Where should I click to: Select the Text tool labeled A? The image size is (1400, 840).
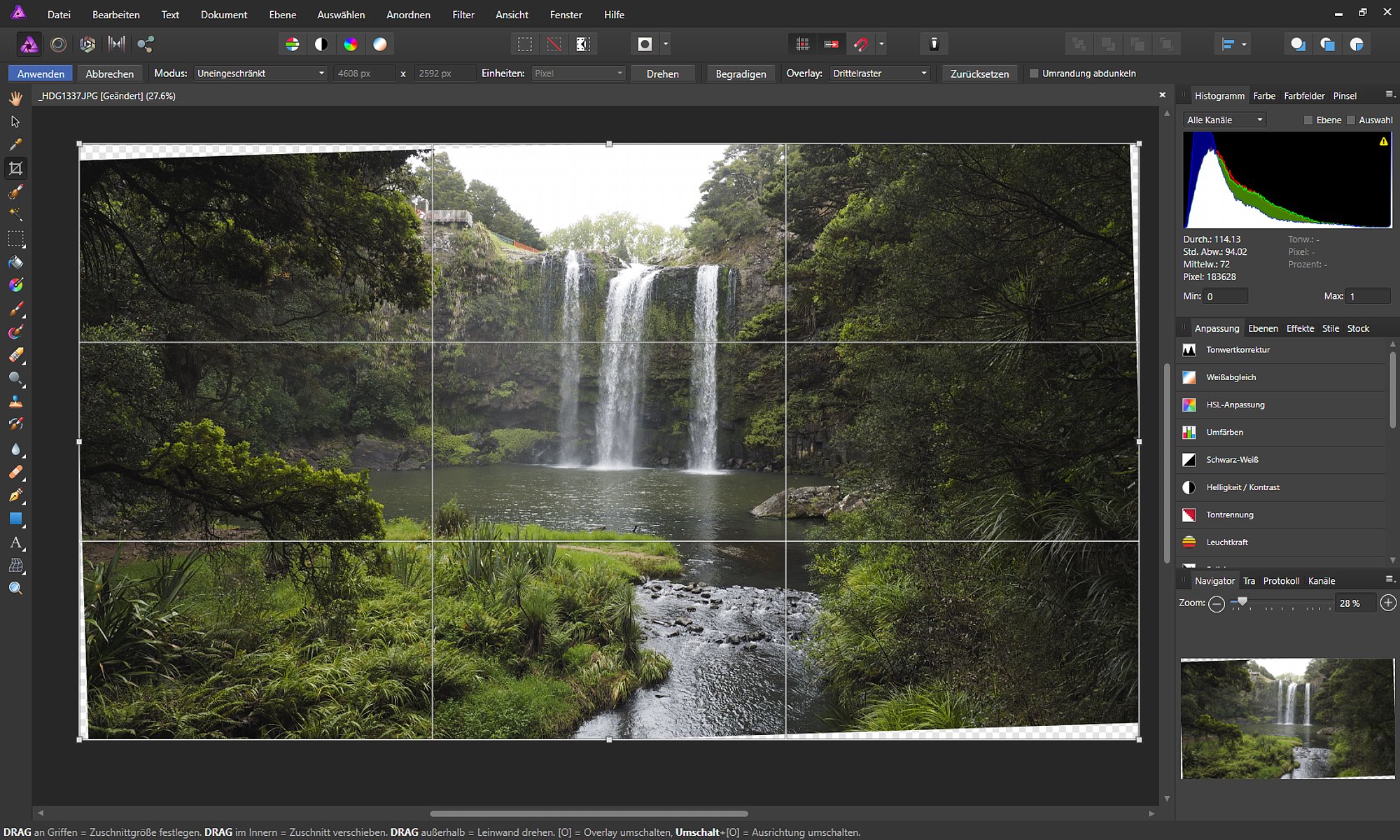(15, 542)
